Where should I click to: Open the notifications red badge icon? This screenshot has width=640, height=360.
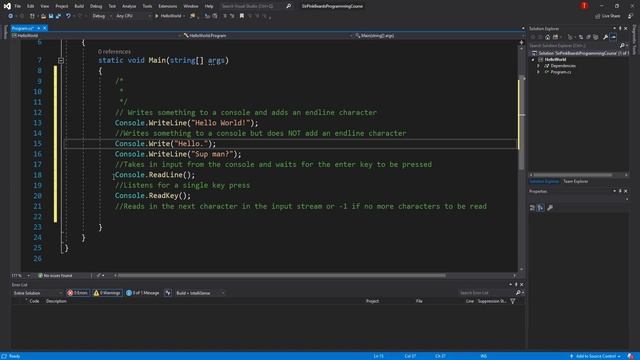[584, 6]
